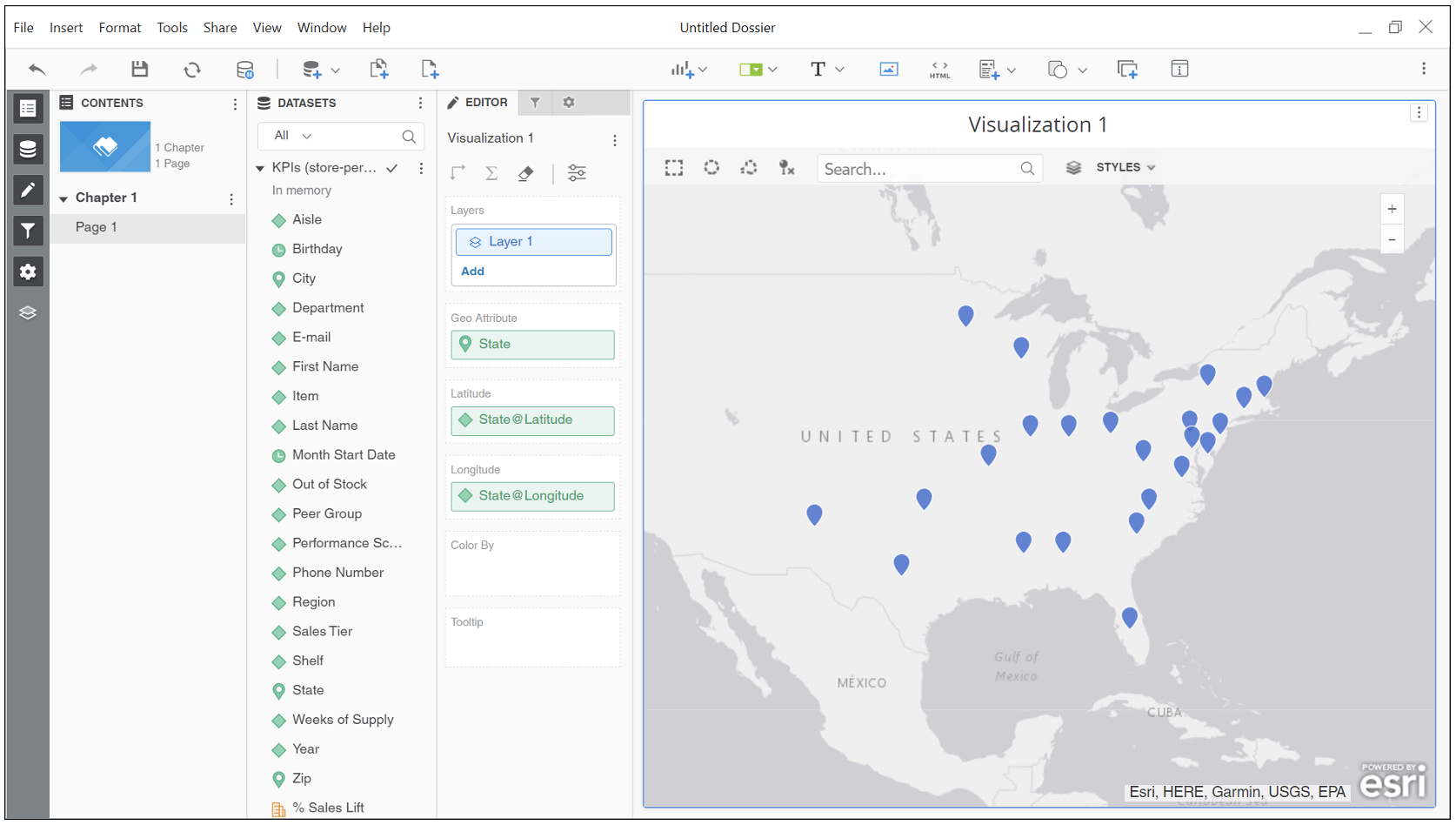Screen dimensions: 1456x825
Task: Click Add to create a new map layer
Action: 472,271
